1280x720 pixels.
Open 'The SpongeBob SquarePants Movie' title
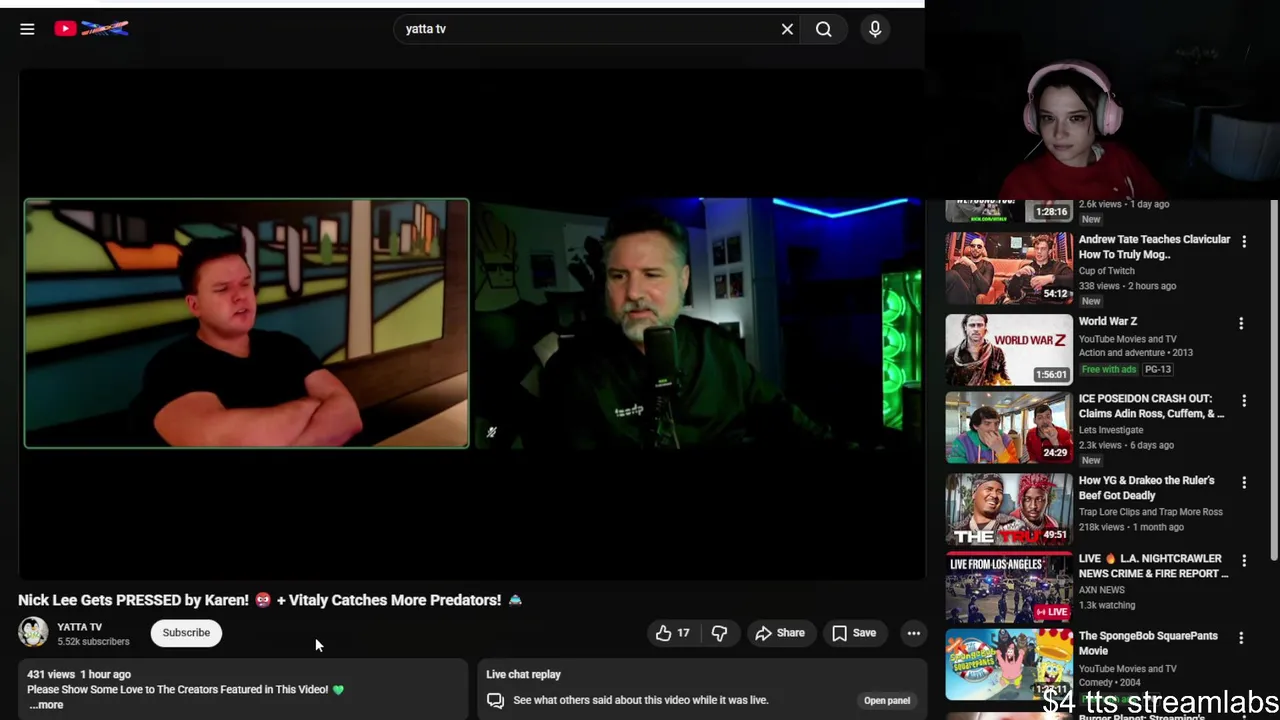pos(1148,643)
